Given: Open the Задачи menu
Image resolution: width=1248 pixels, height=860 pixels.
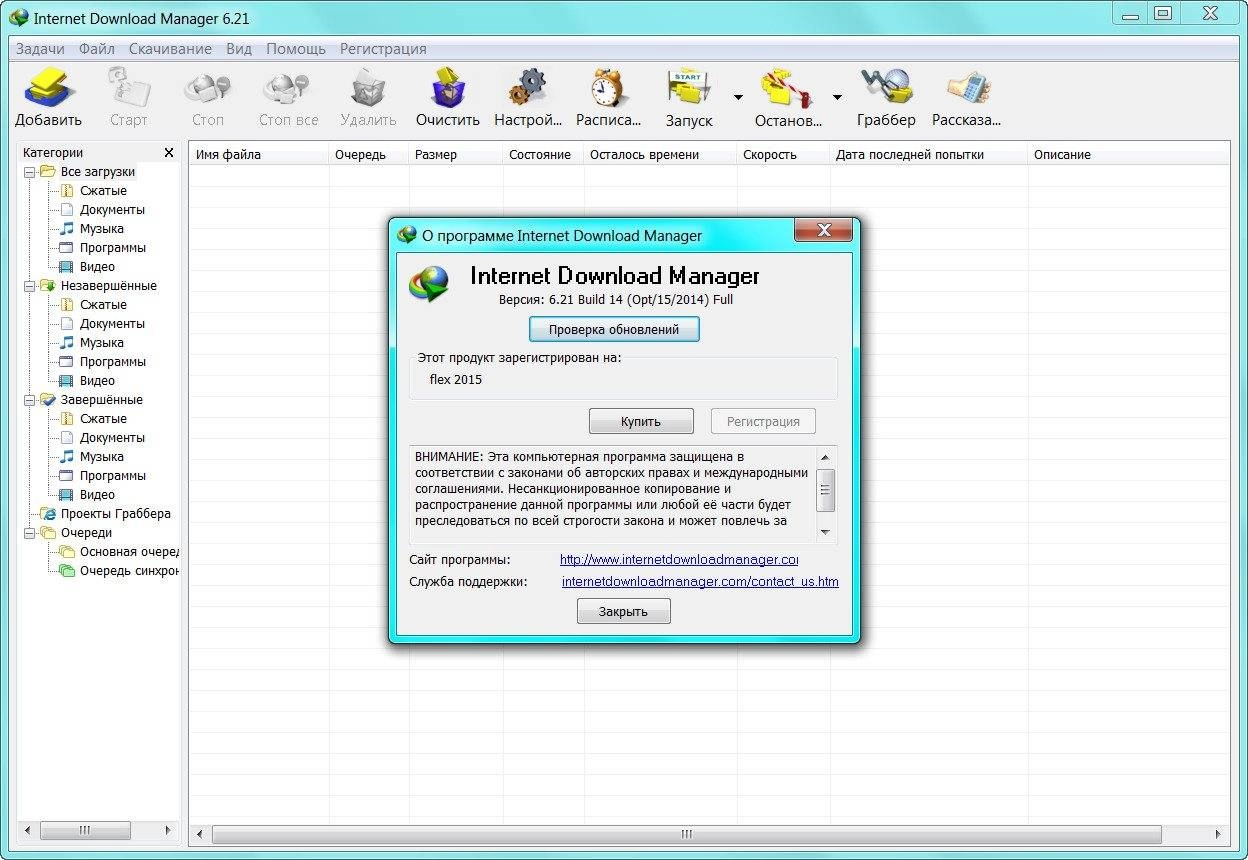Looking at the screenshot, I should coord(40,49).
